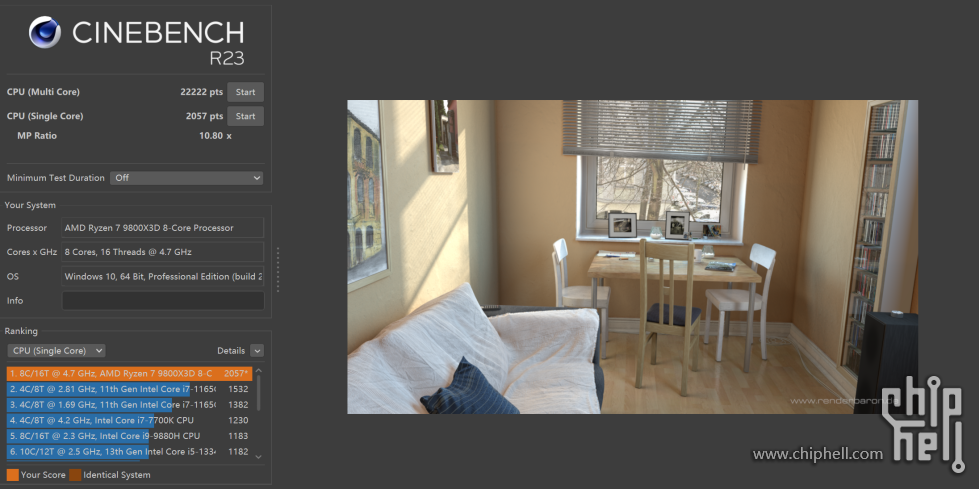Select ranking row 6 13th Gen Core i5
The width and height of the screenshot is (979, 489).
point(129,452)
